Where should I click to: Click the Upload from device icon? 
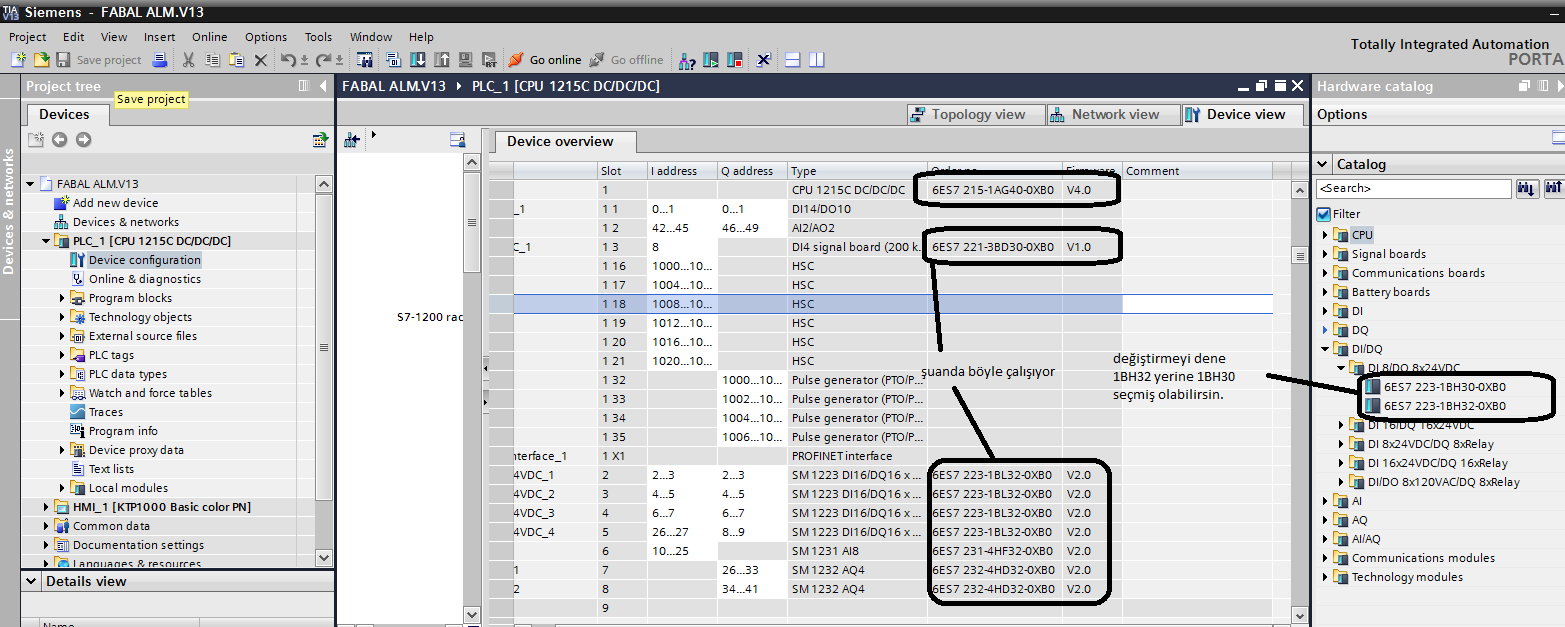(441, 60)
